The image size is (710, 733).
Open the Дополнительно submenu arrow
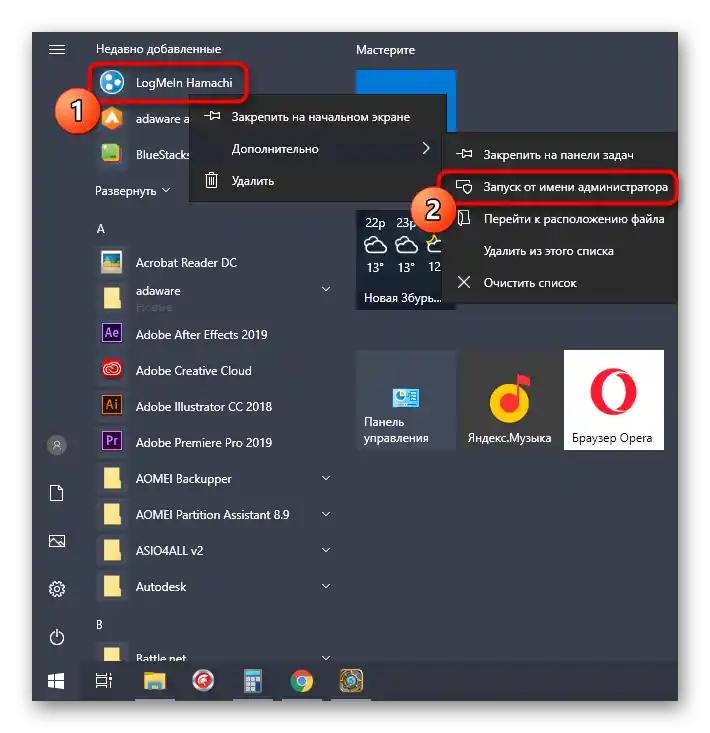click(x=426, y=148)
